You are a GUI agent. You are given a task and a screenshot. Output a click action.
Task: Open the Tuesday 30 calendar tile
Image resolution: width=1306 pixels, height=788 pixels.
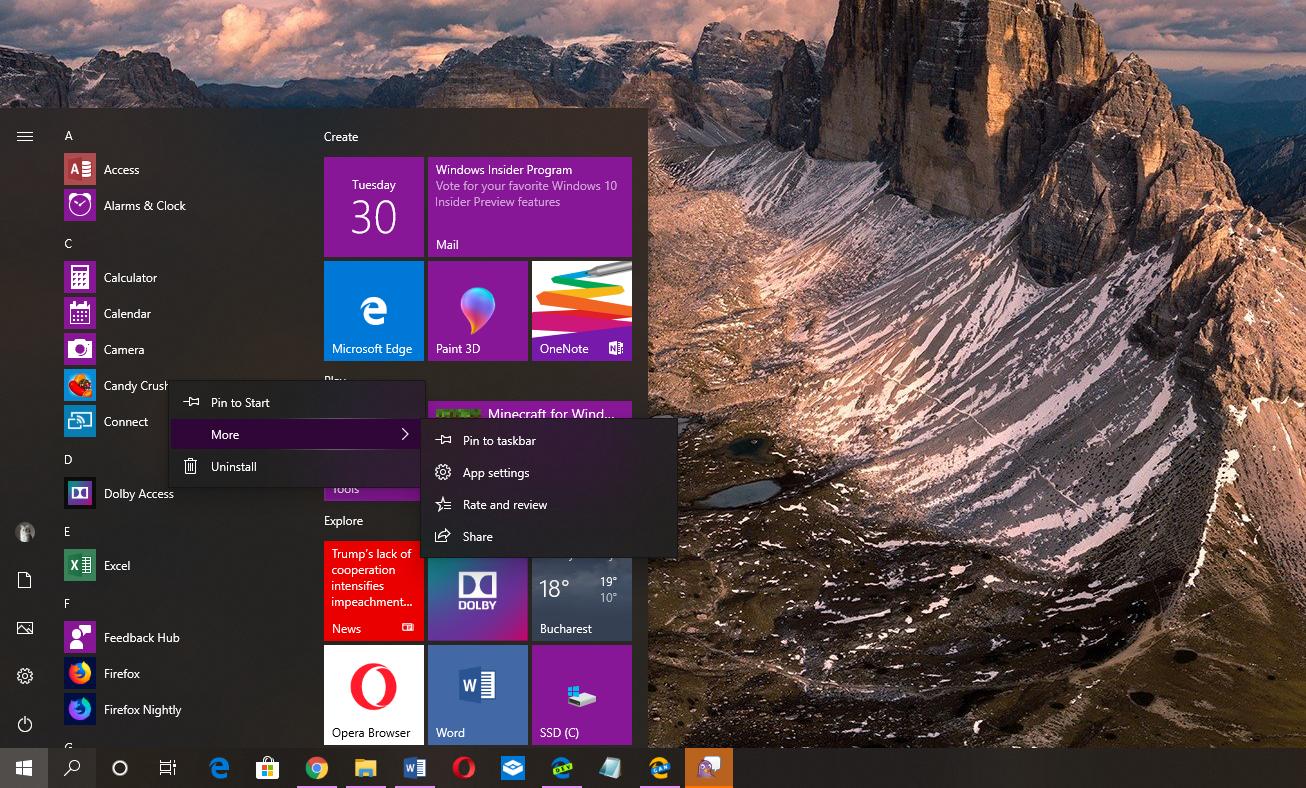(x=374, y=207)
